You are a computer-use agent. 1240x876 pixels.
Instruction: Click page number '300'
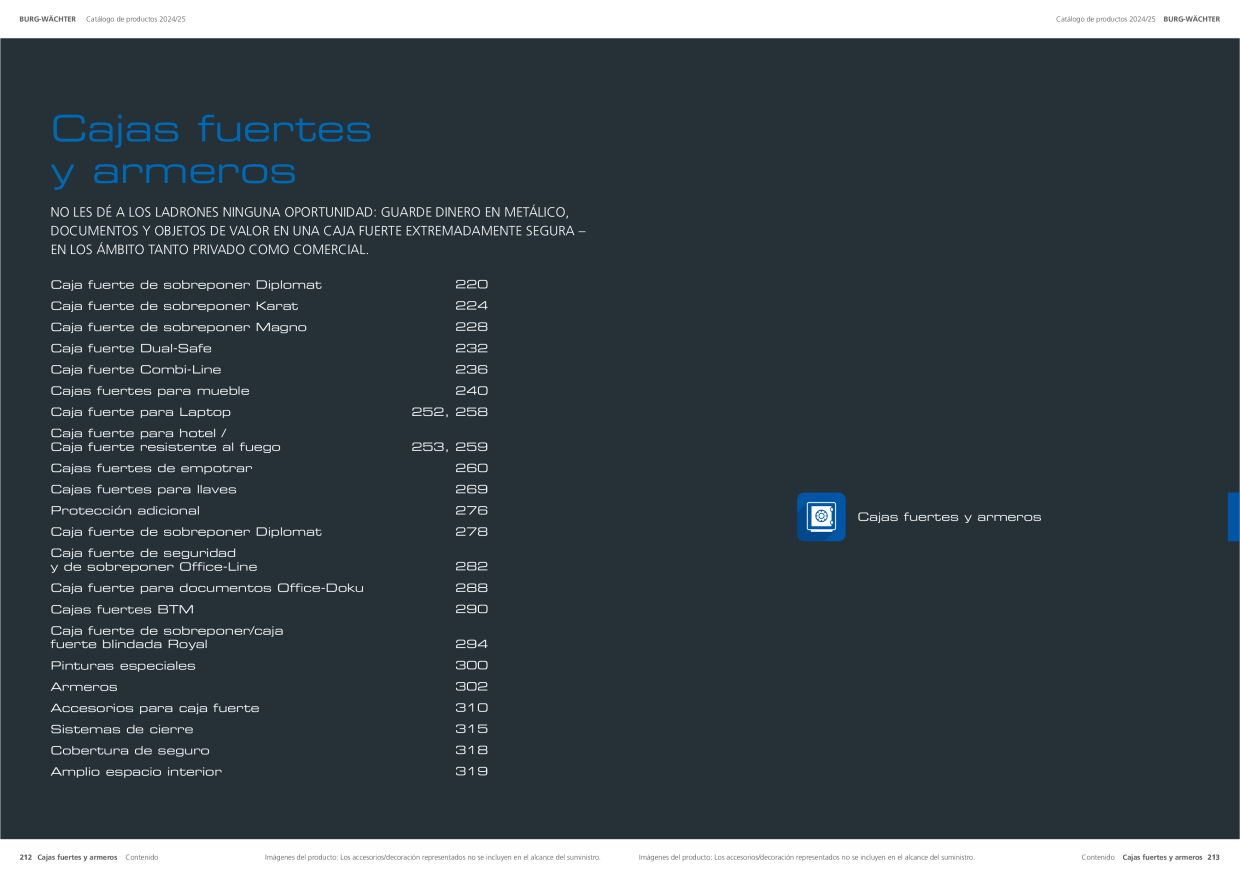(472, 666)
